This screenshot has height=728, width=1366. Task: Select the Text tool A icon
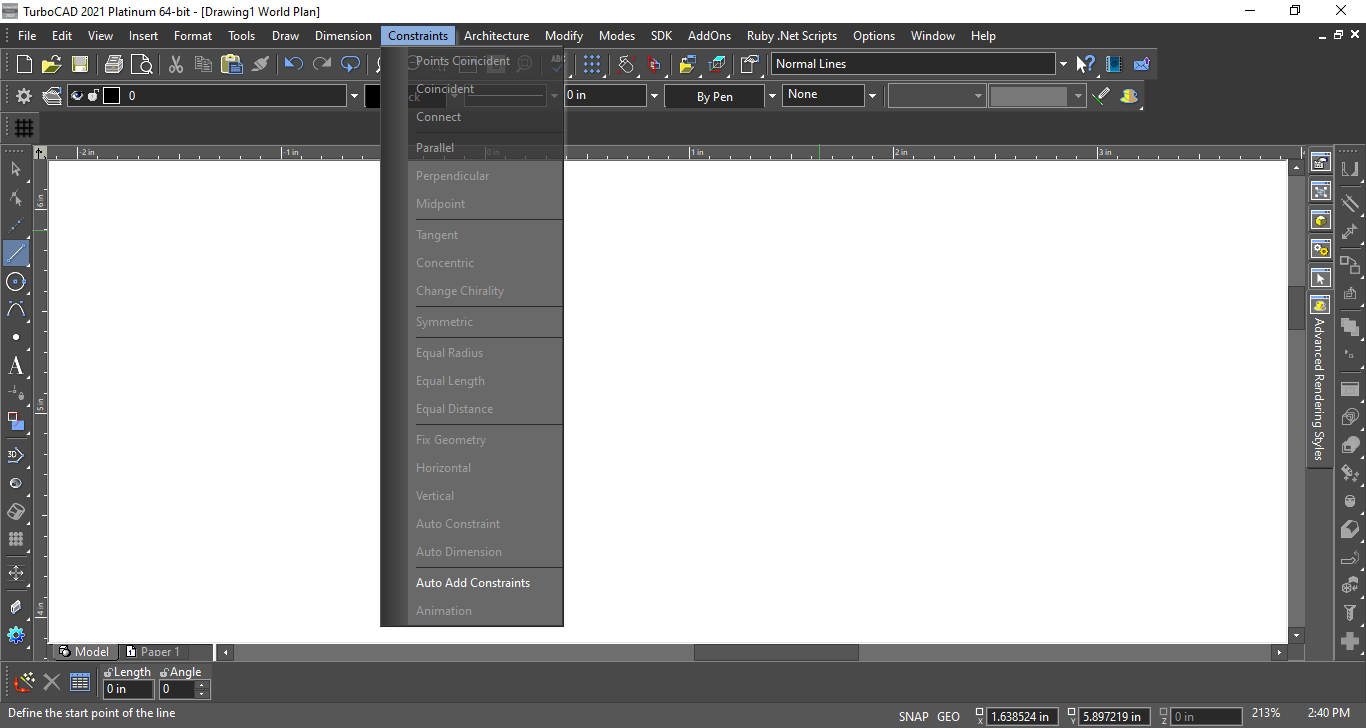[16, 366]
